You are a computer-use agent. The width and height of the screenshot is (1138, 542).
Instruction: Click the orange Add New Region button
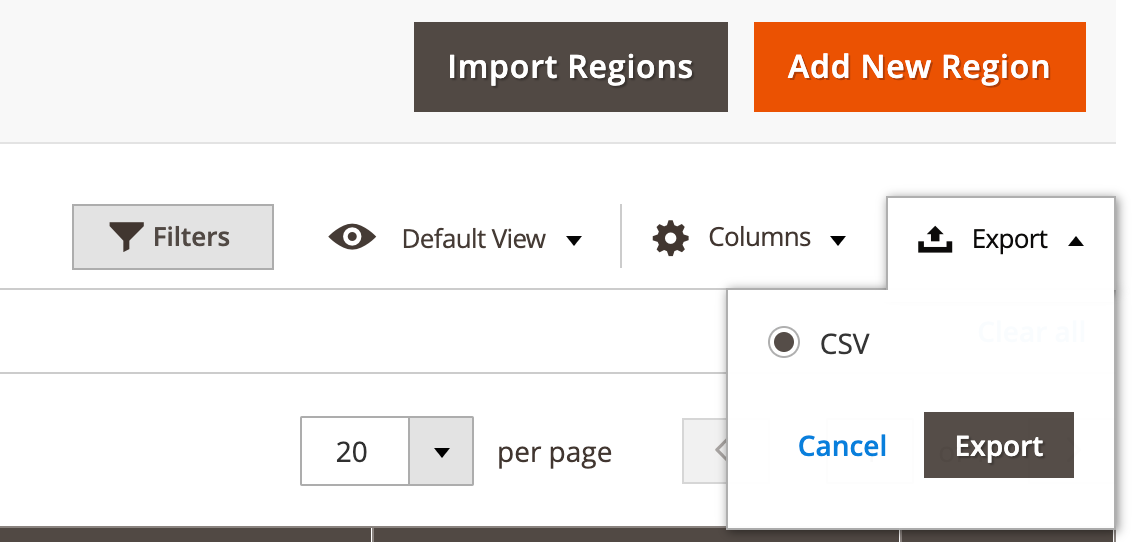(x=920, y=67)
